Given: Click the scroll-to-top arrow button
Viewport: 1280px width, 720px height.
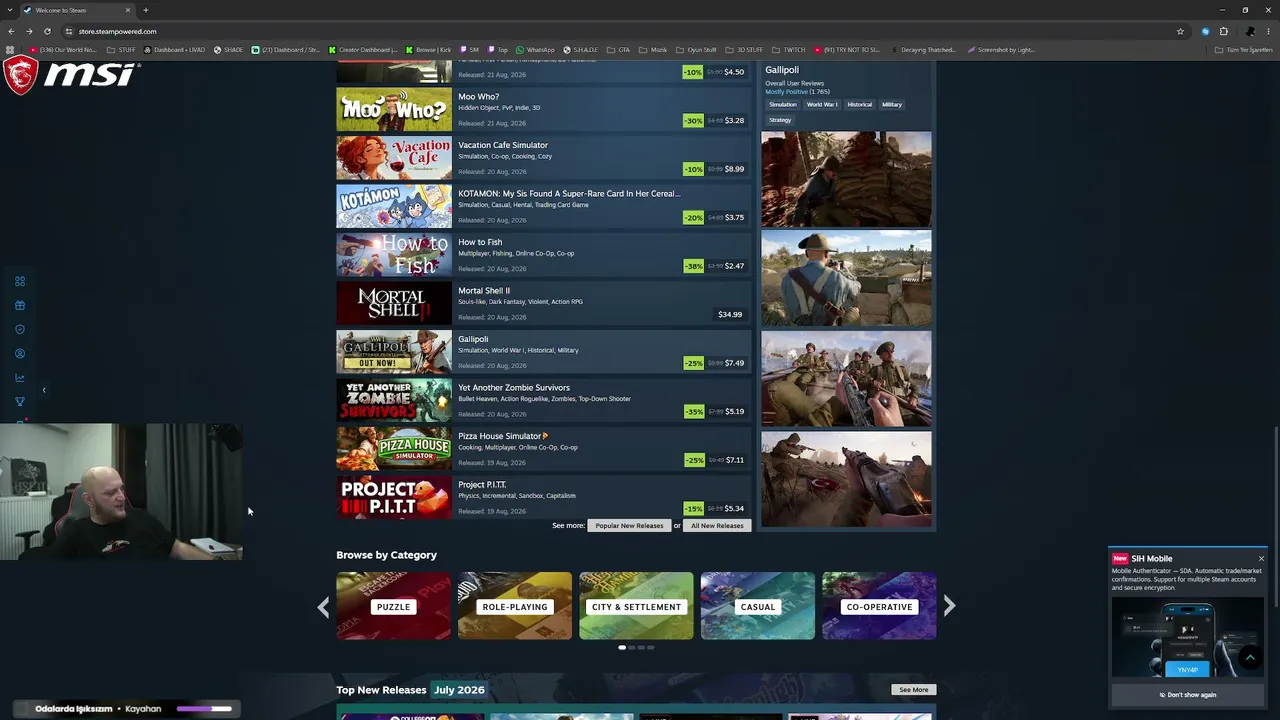Looking at the screenshot, I should (x=1250, y=657).
